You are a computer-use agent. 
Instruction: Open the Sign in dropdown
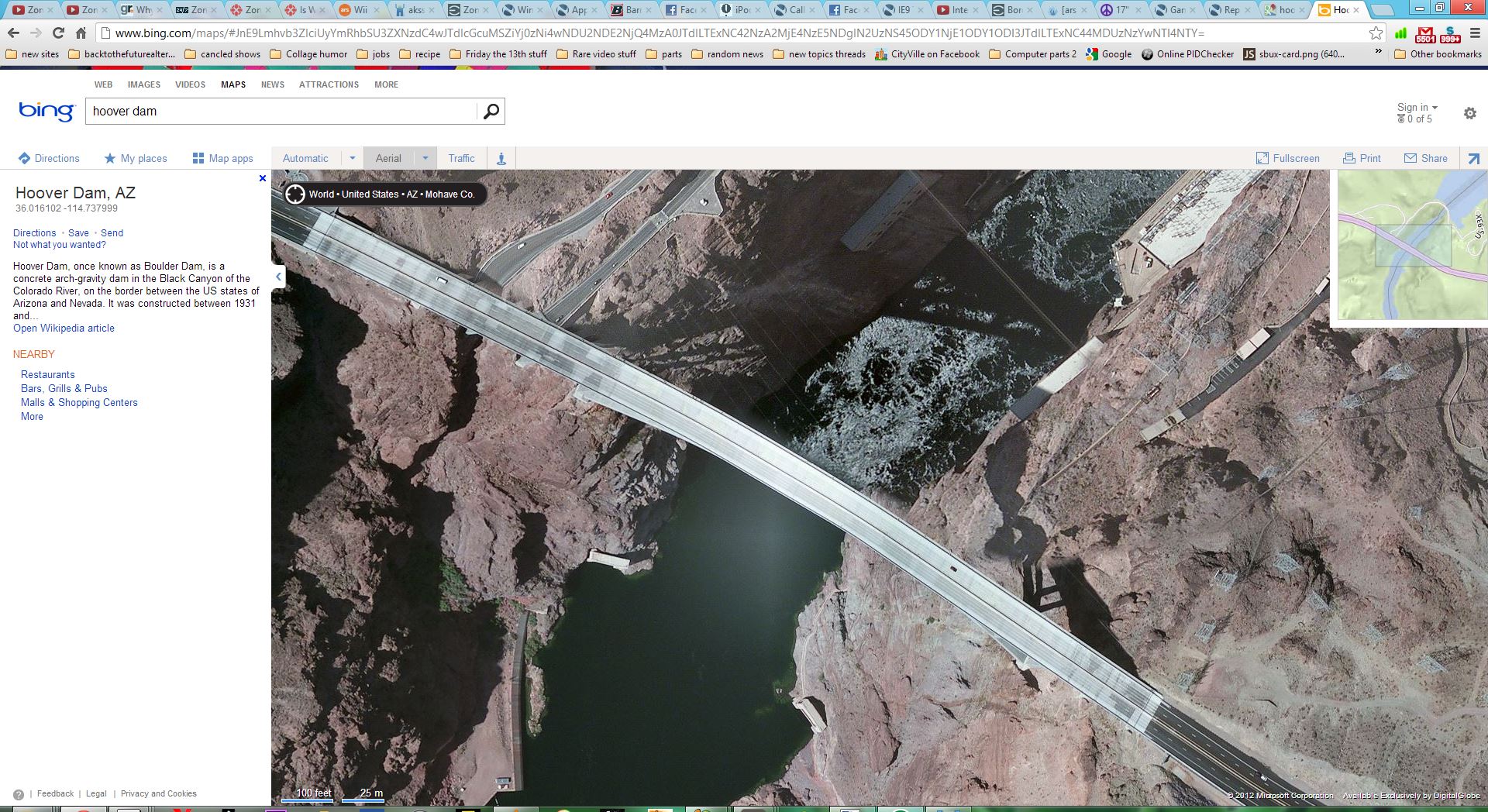1417,108
